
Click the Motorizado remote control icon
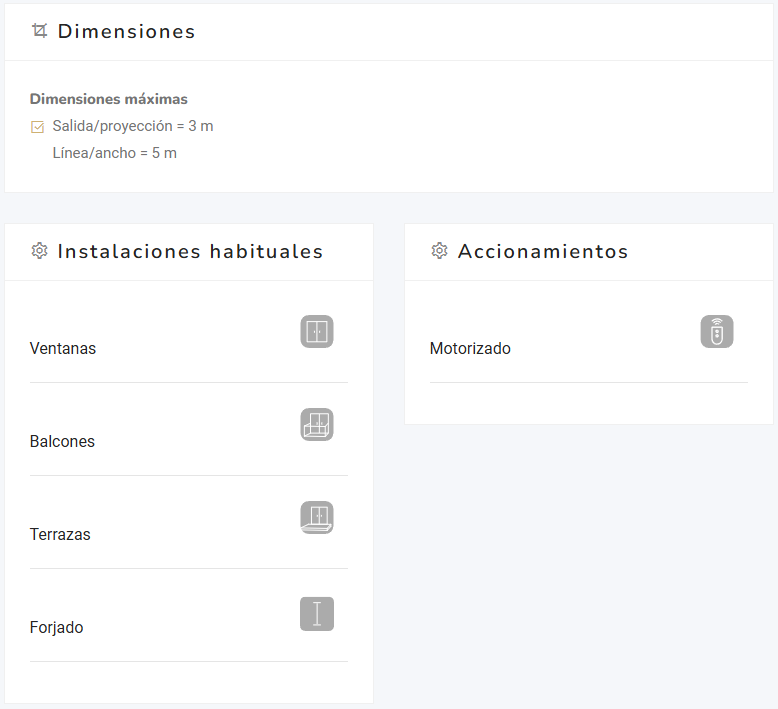[x=717, y=332]
